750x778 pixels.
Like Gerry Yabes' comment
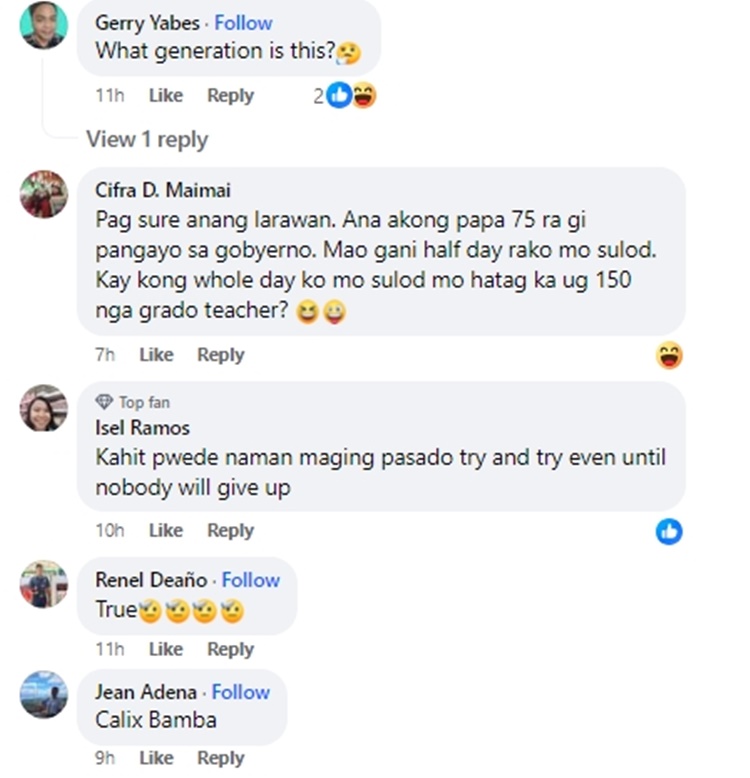[165, 96]
